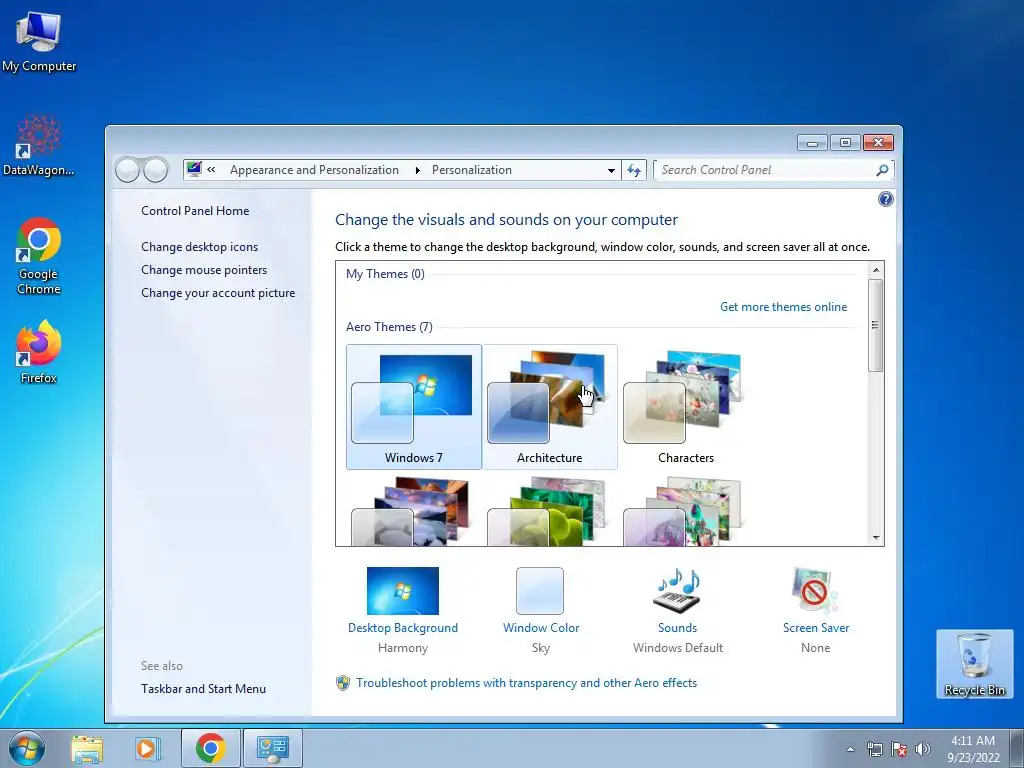Open Change your account picture link

tap(218, 293)
